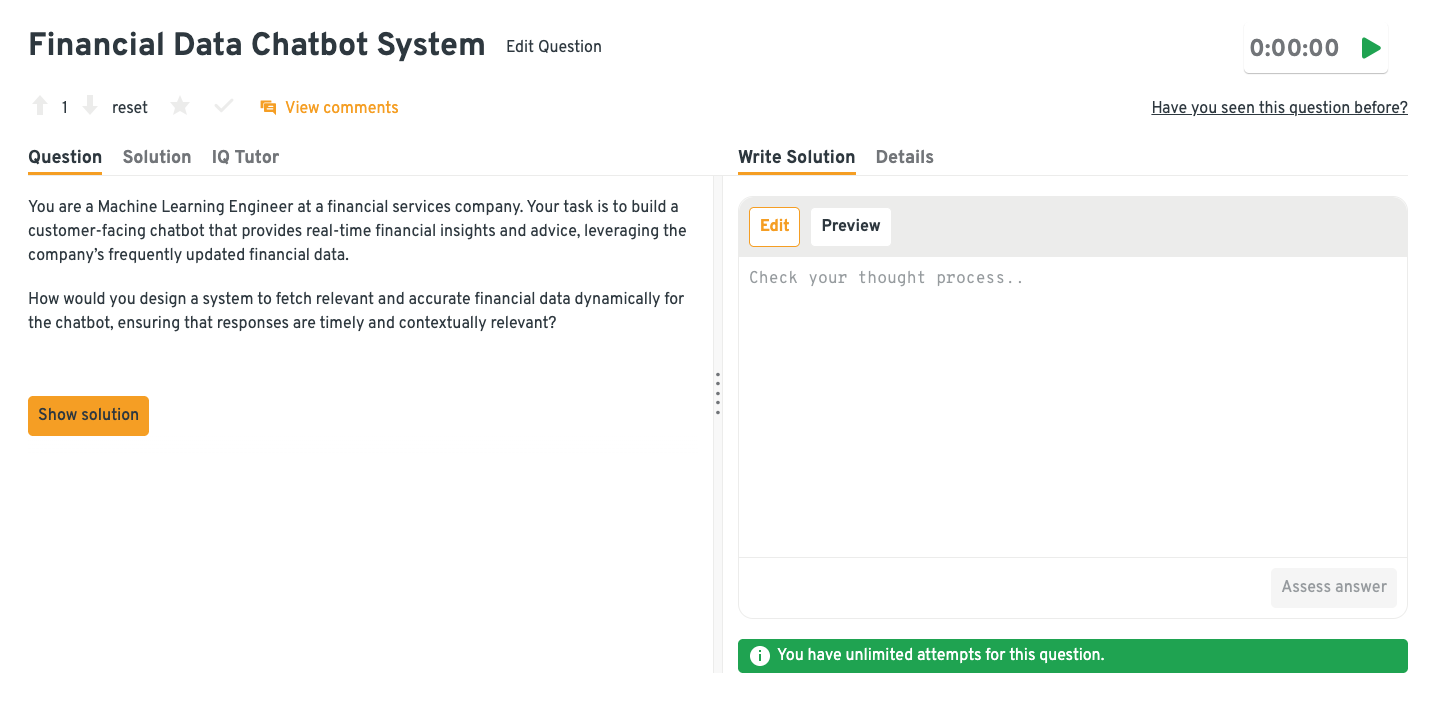Switch to the Details tab
1437x714 pixels.
tap(904, 157)
